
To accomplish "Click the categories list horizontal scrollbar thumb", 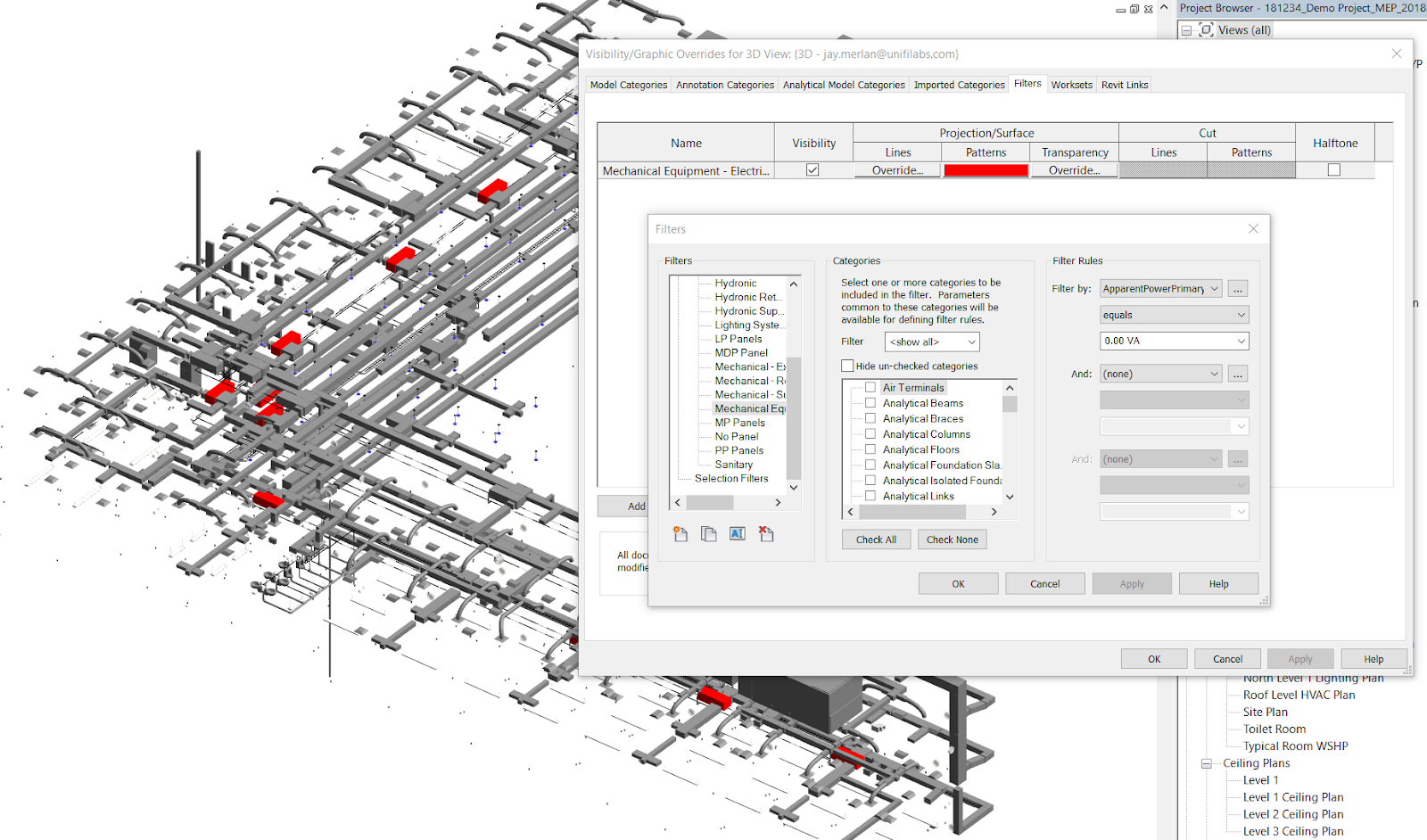I will point(912,512).
